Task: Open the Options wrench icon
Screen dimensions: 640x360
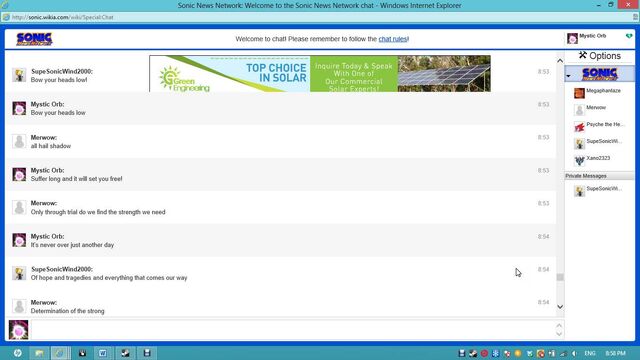Action: 582,55
